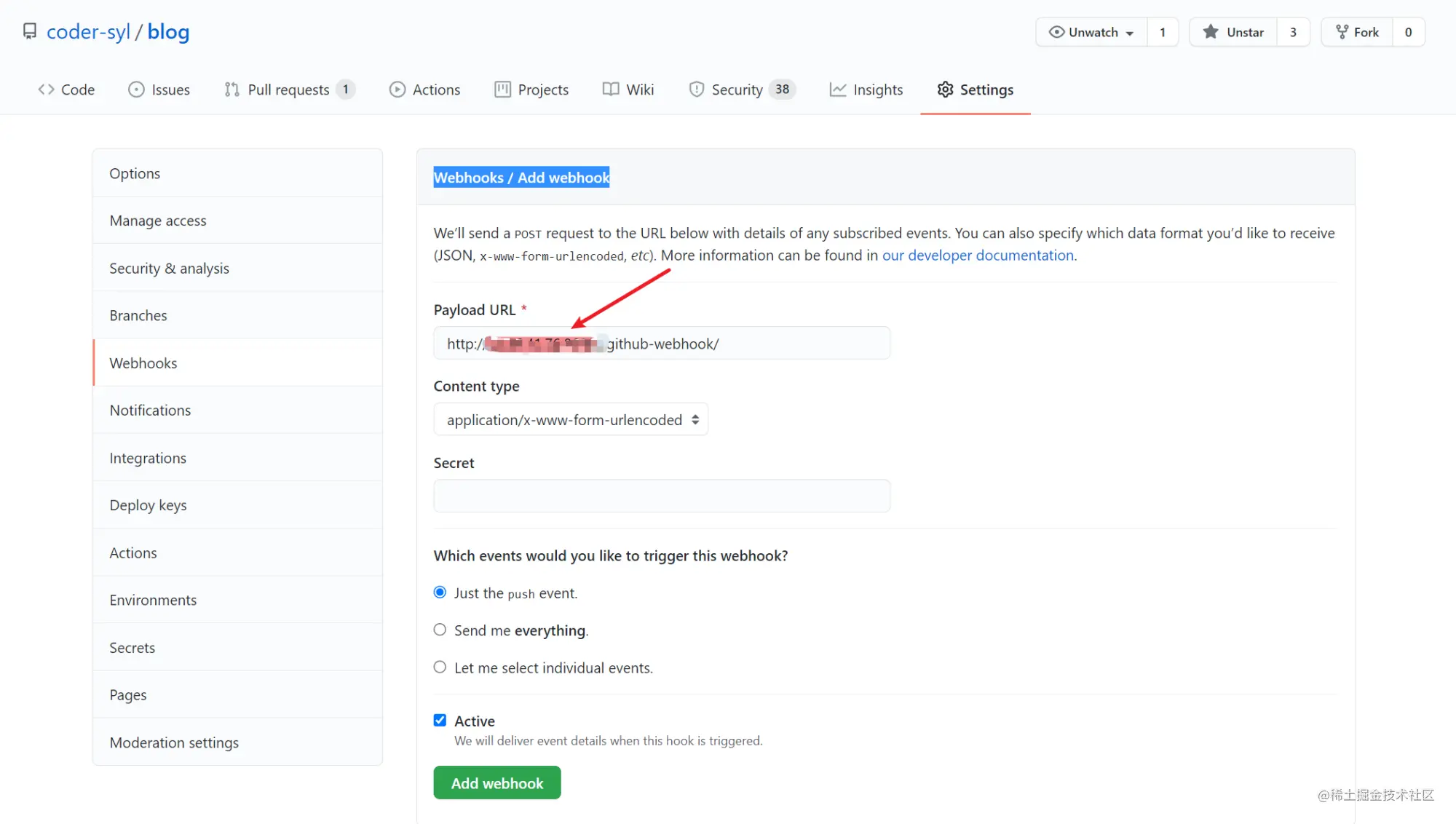Viewport: 1456px width, 824px height.
Task: Click the Fork button
Action: [x=1358, y=32]
